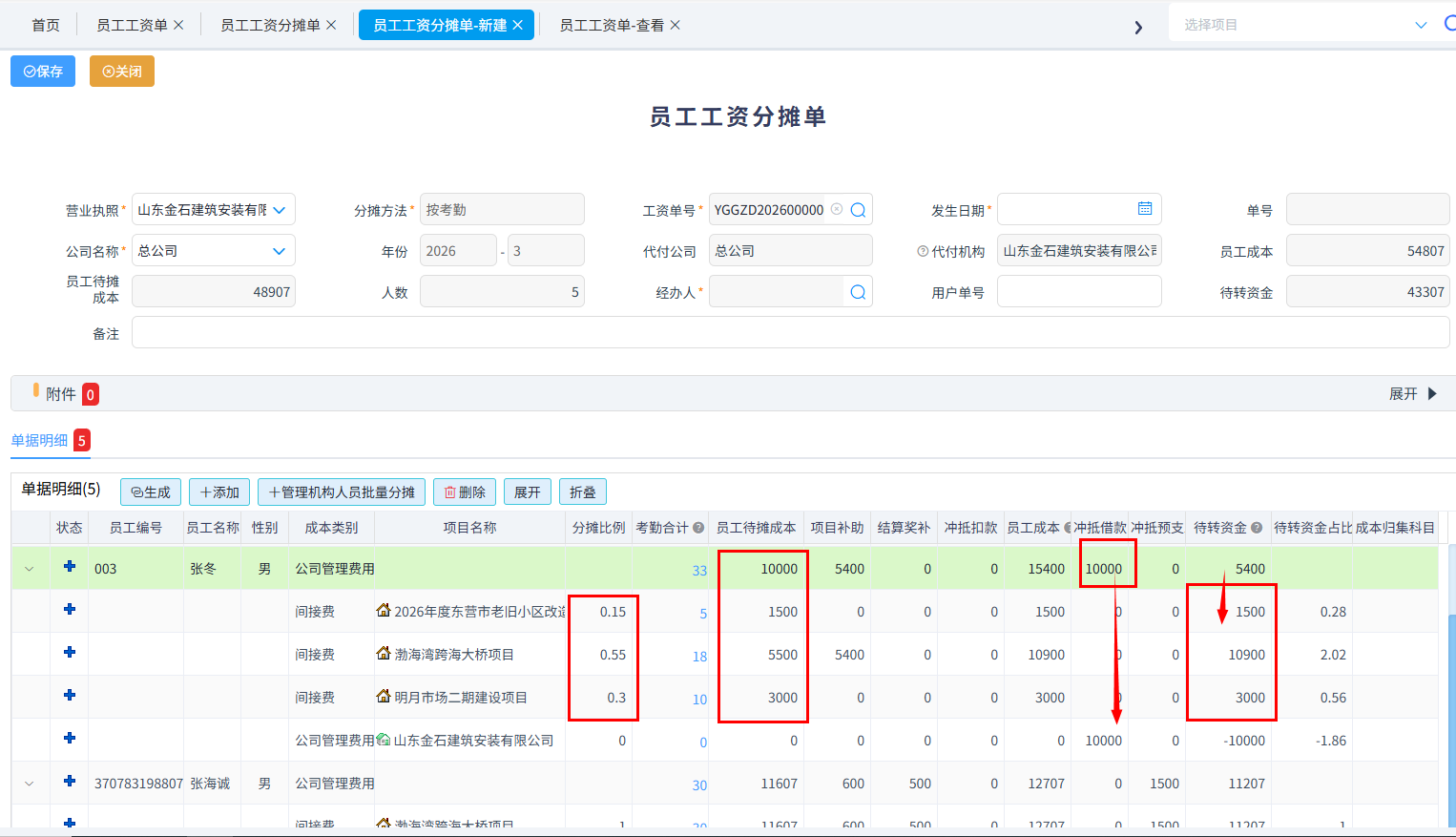This screenshot has height=837, width=1456.
Task: Click the 添加 button
Action: (219, 492)
